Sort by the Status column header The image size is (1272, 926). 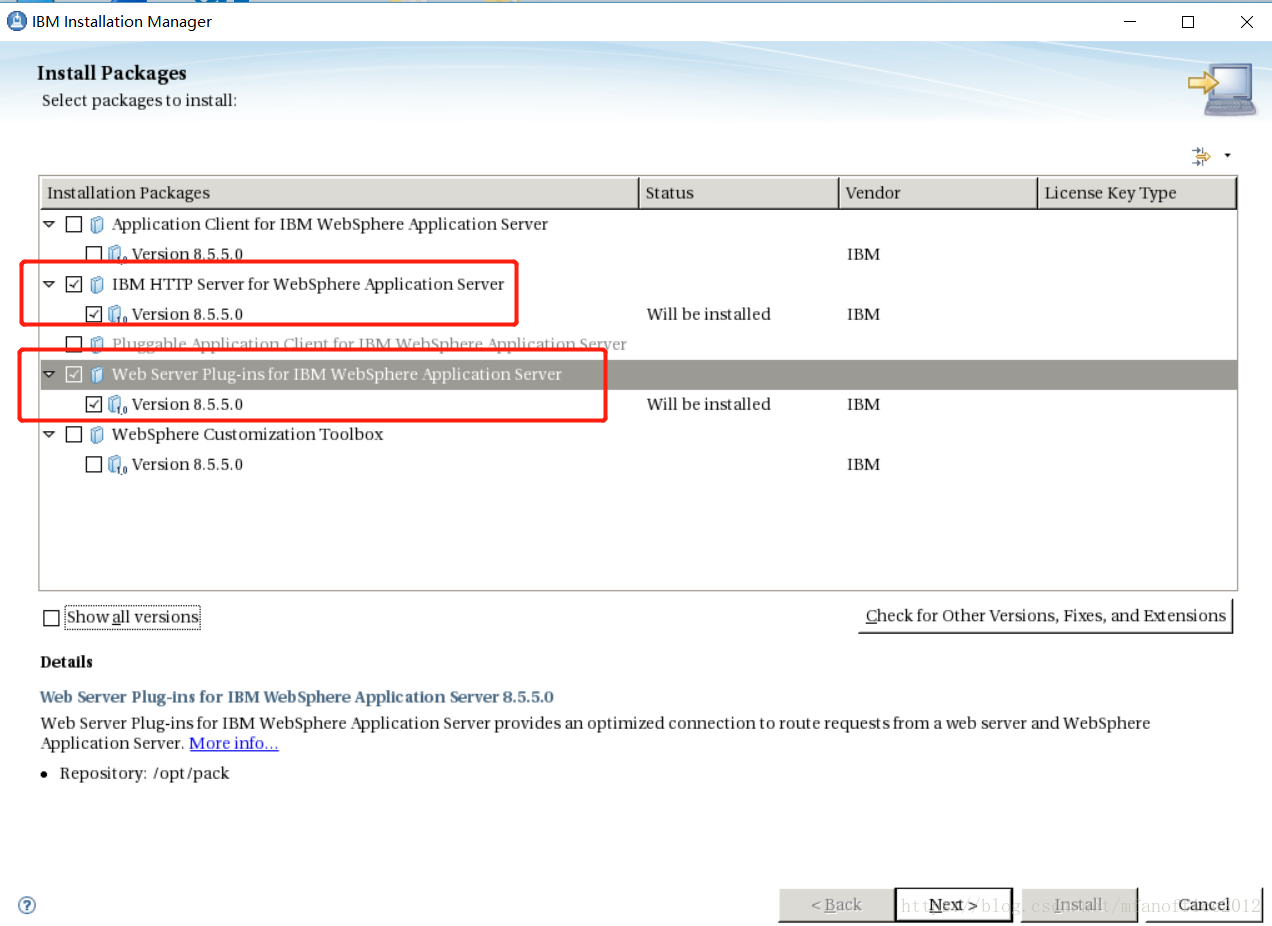point(739,193)
